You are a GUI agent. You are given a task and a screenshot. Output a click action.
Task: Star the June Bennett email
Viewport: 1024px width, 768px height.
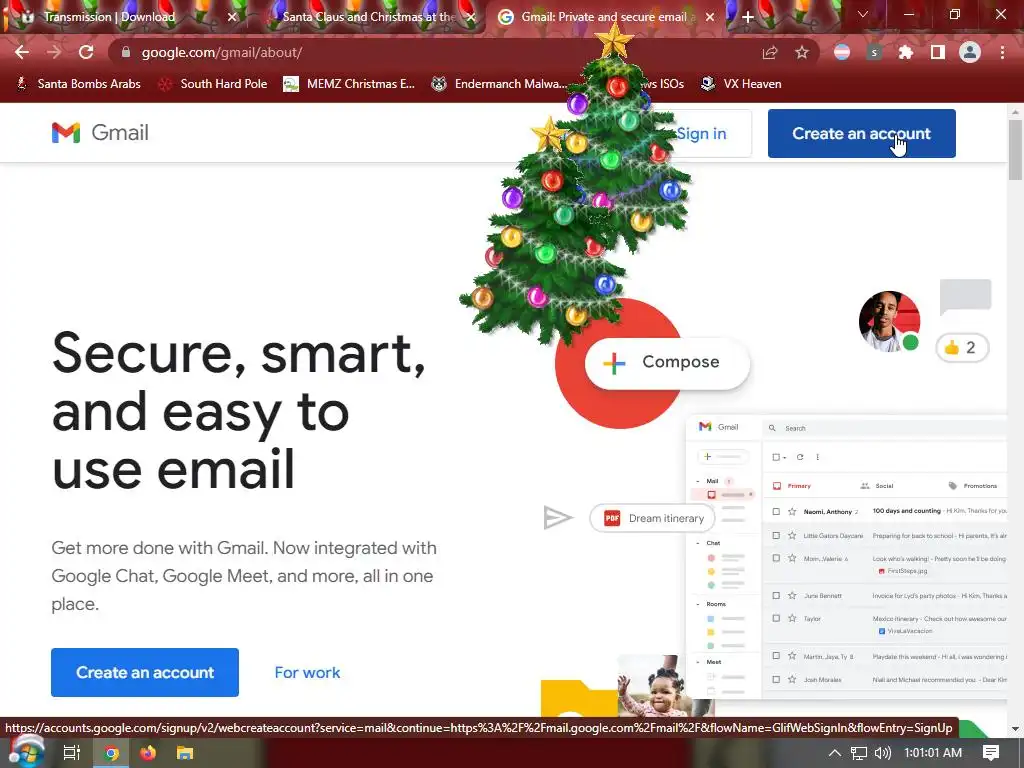tap(792, 596)
